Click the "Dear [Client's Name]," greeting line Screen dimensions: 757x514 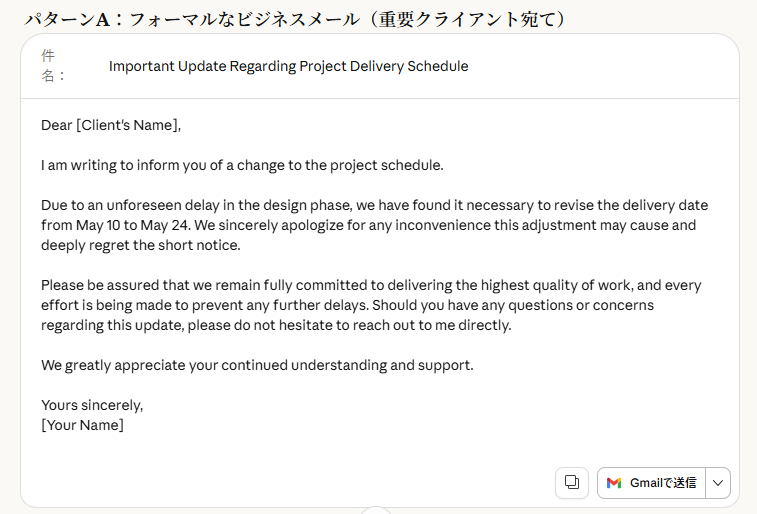[111, 125]
